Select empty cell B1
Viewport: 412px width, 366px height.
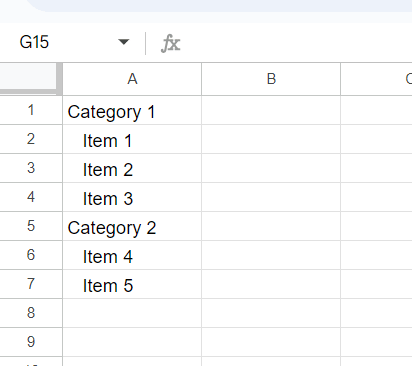271,110
